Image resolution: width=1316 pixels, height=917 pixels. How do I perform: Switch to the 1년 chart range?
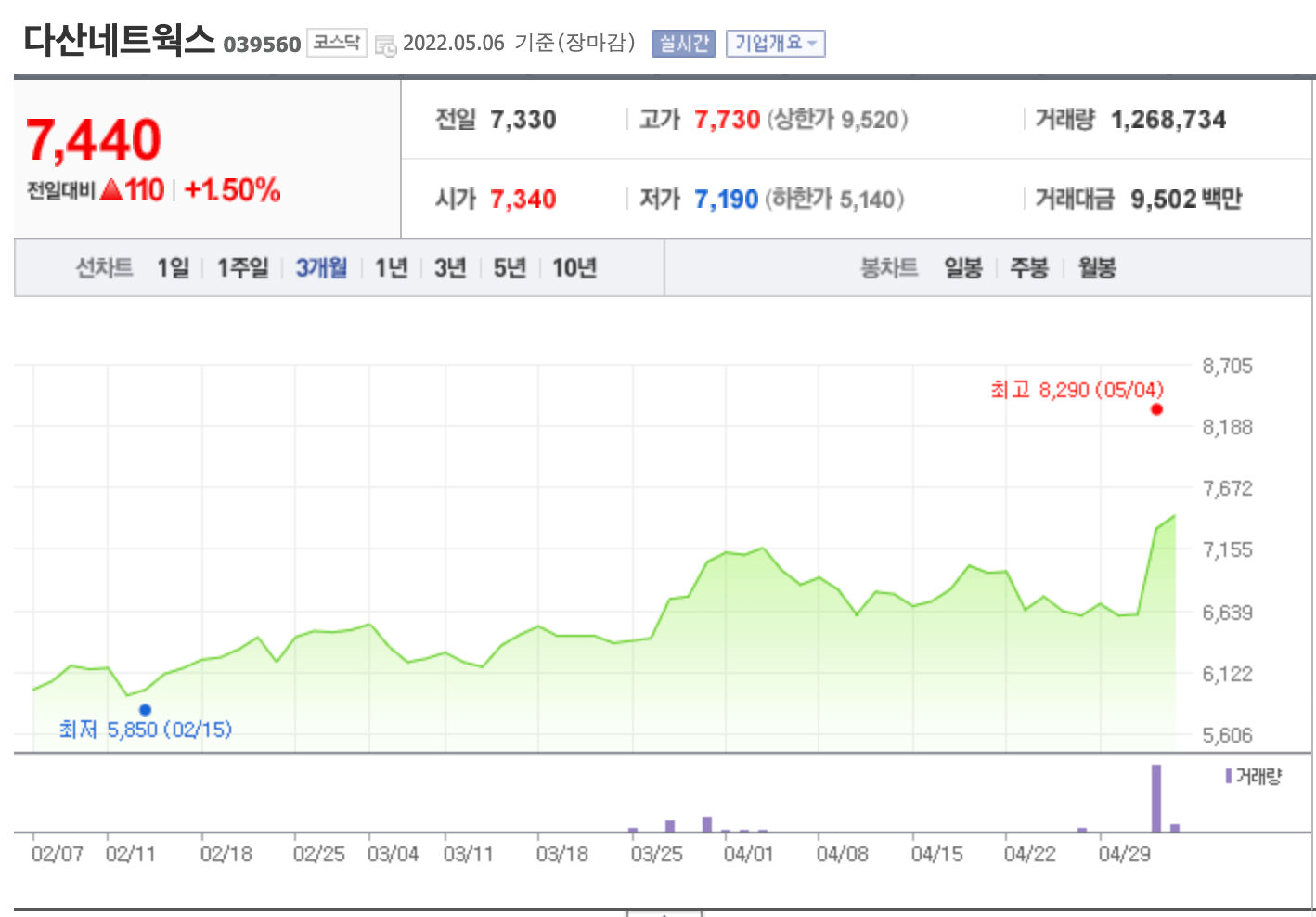[392, 268]
